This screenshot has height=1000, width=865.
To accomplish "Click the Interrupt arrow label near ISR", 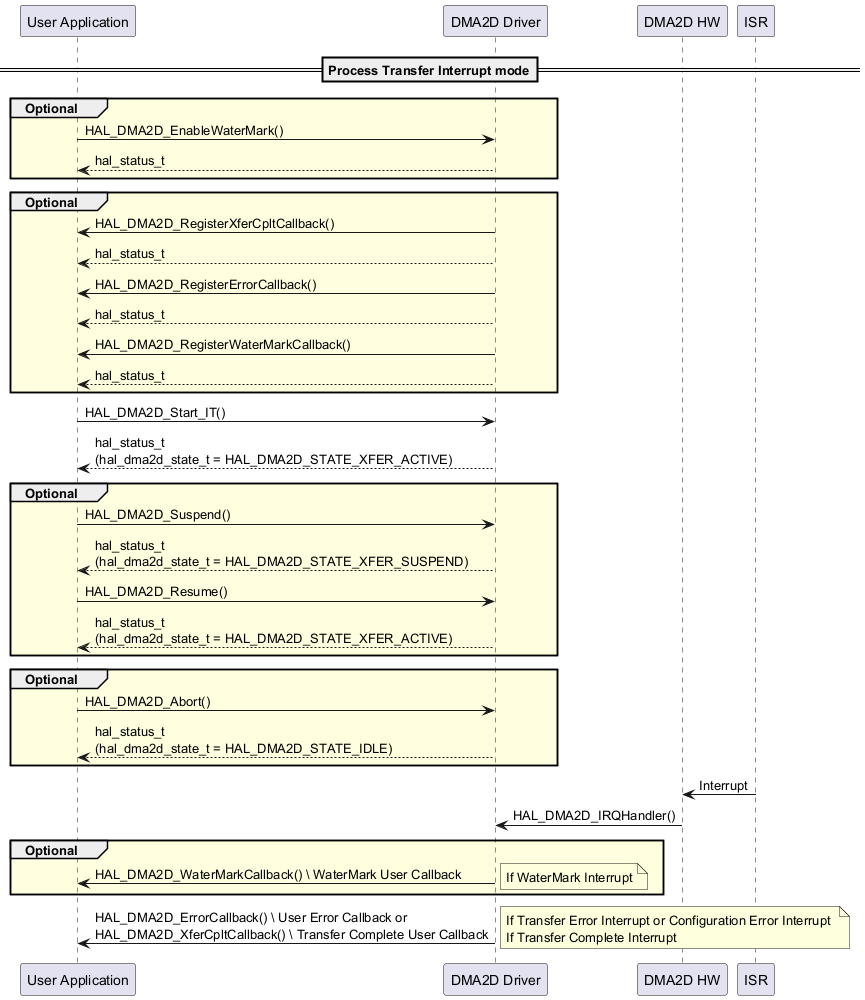I will click(x=723, y=786).
